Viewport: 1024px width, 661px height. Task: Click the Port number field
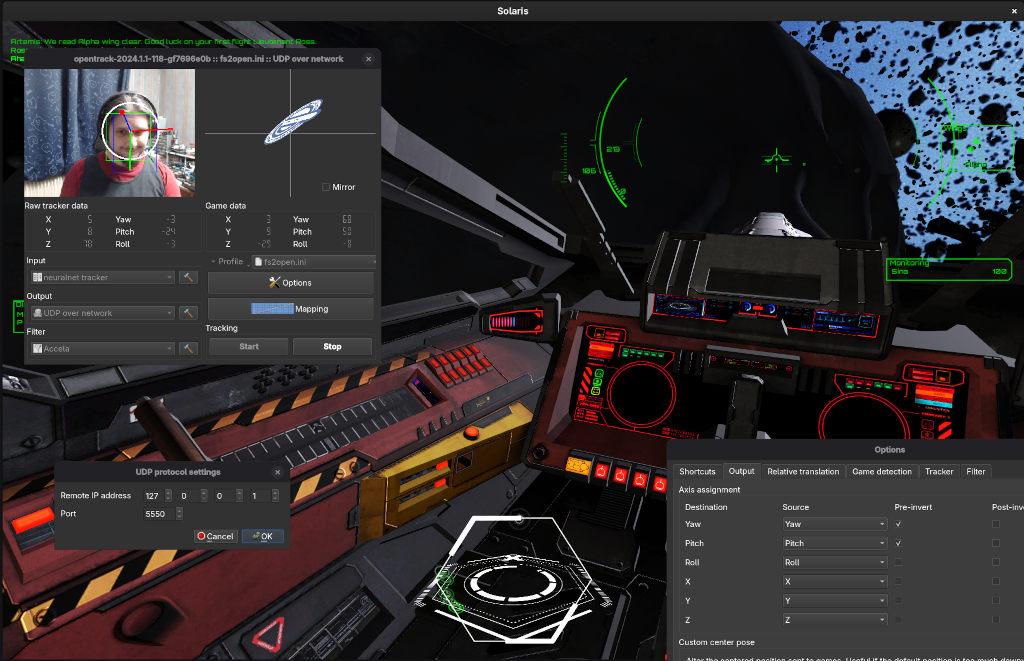pos(158,514)
